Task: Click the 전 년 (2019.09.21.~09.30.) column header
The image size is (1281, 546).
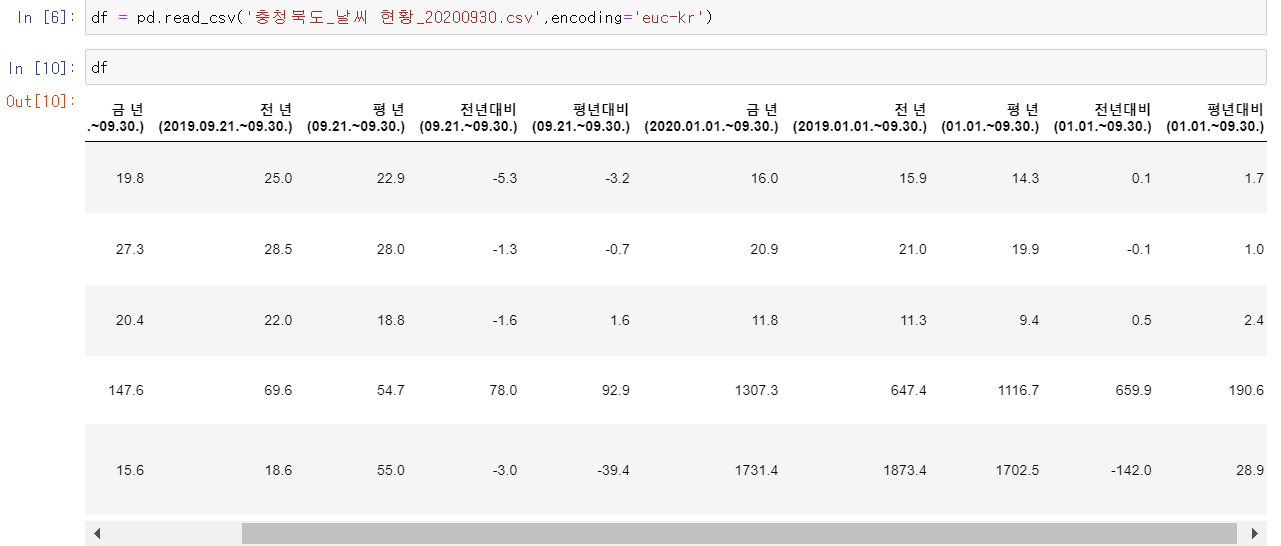Action: (x=225, y=118)
